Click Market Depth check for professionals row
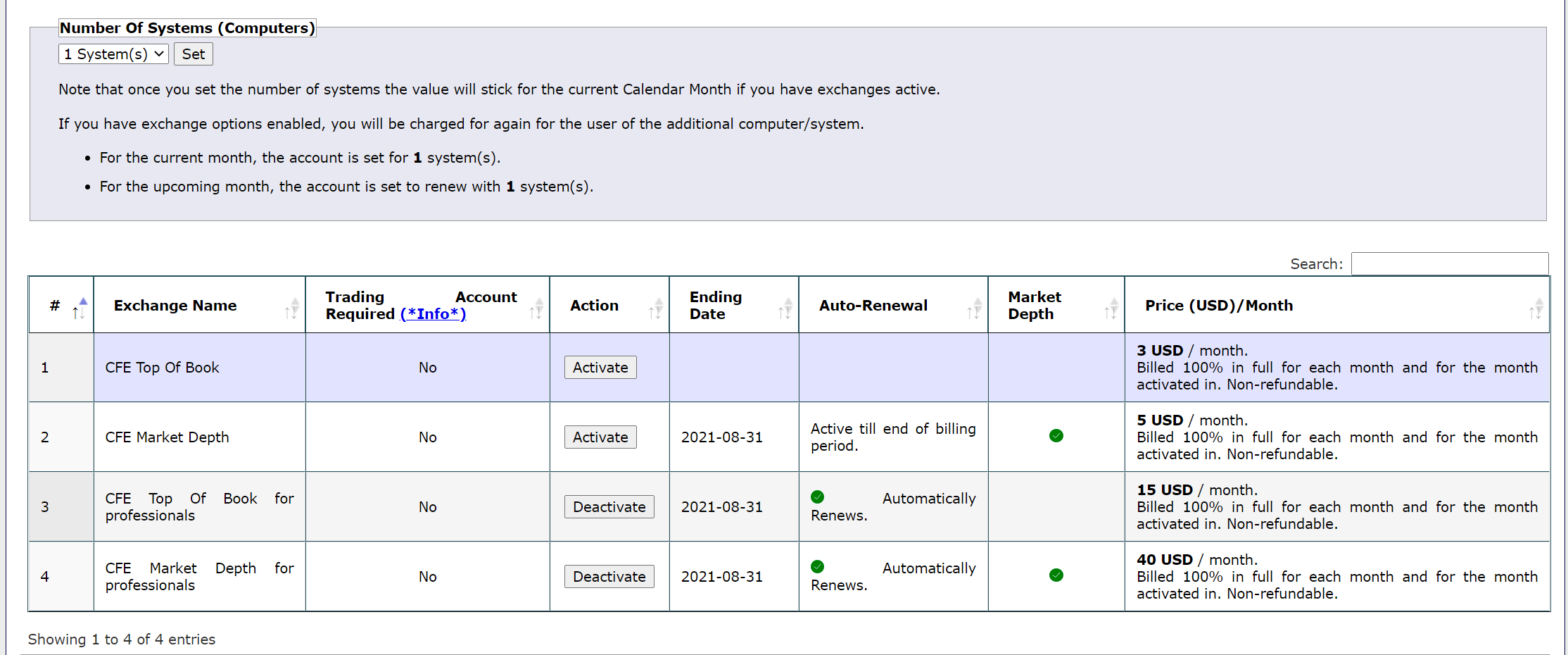This screenshot has height=655, width=1568. tap(1056, 575)
